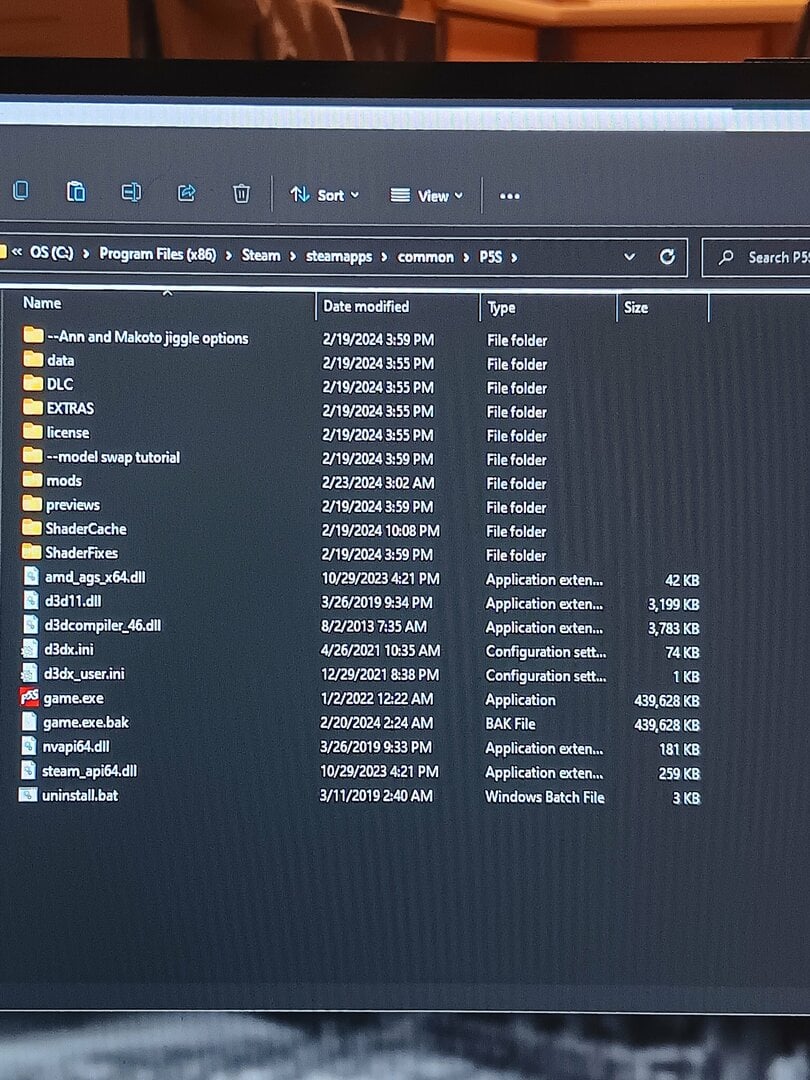The image size is (810, 1080).
Task: Select uninstall.bat file icon
Action: [28, 795]
